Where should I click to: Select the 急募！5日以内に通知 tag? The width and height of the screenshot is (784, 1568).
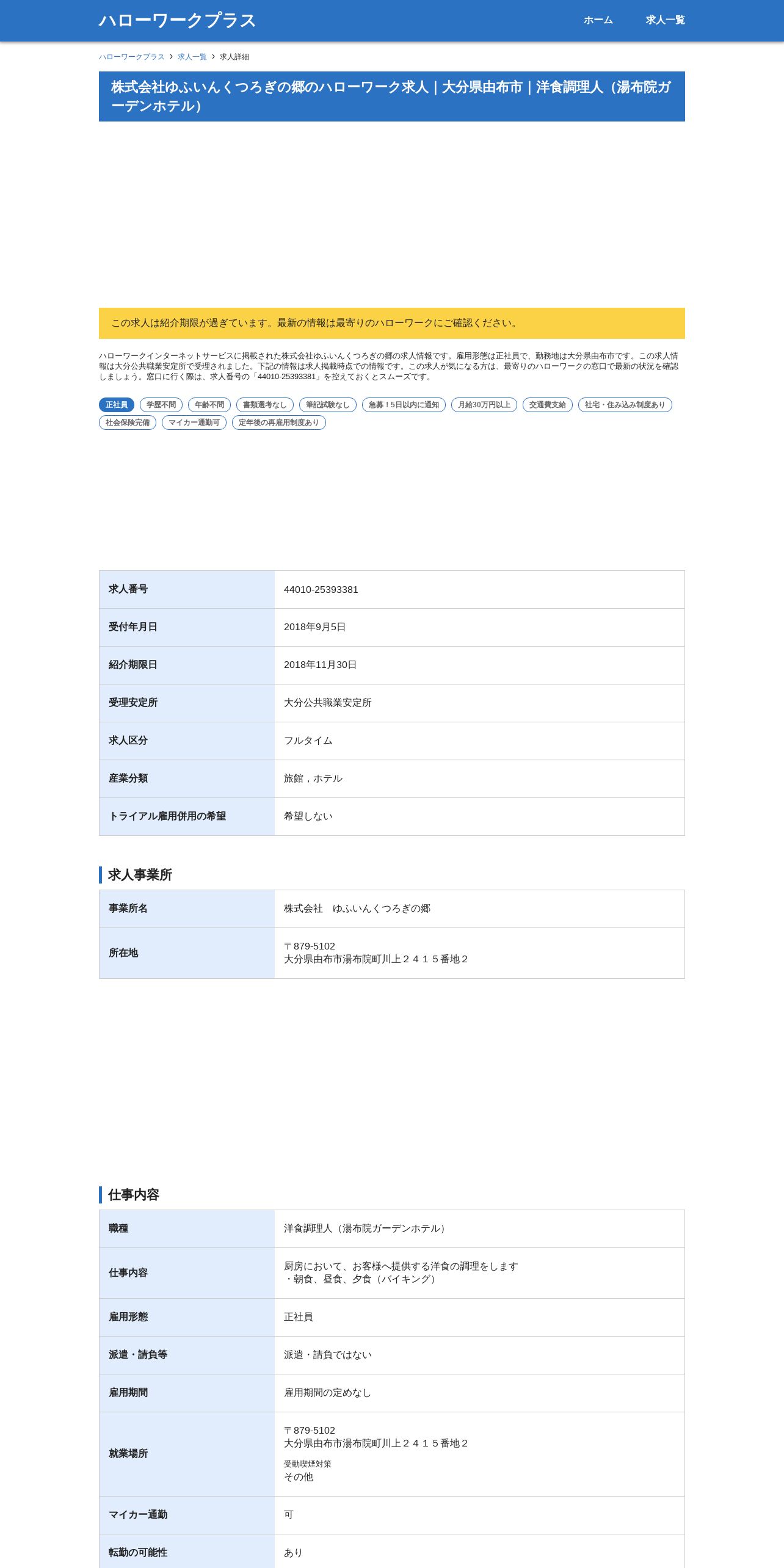tap(404, 405)
